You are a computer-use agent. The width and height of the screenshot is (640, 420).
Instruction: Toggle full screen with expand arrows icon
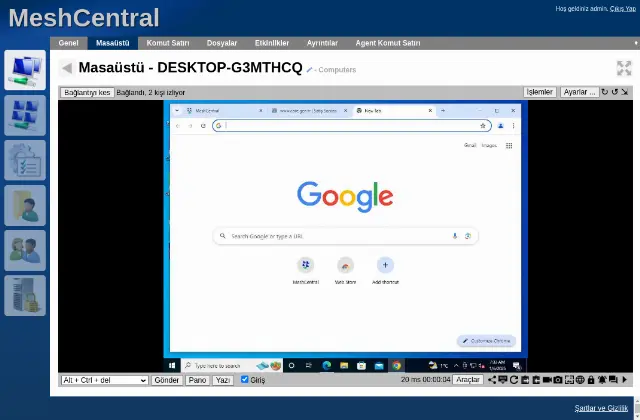(624, 68)
